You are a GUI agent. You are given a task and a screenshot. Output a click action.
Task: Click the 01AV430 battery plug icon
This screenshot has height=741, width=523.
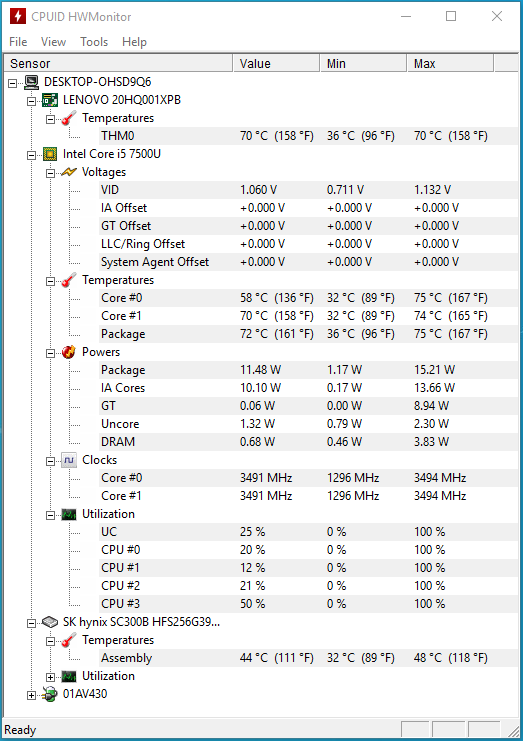[x=50, y=694]
